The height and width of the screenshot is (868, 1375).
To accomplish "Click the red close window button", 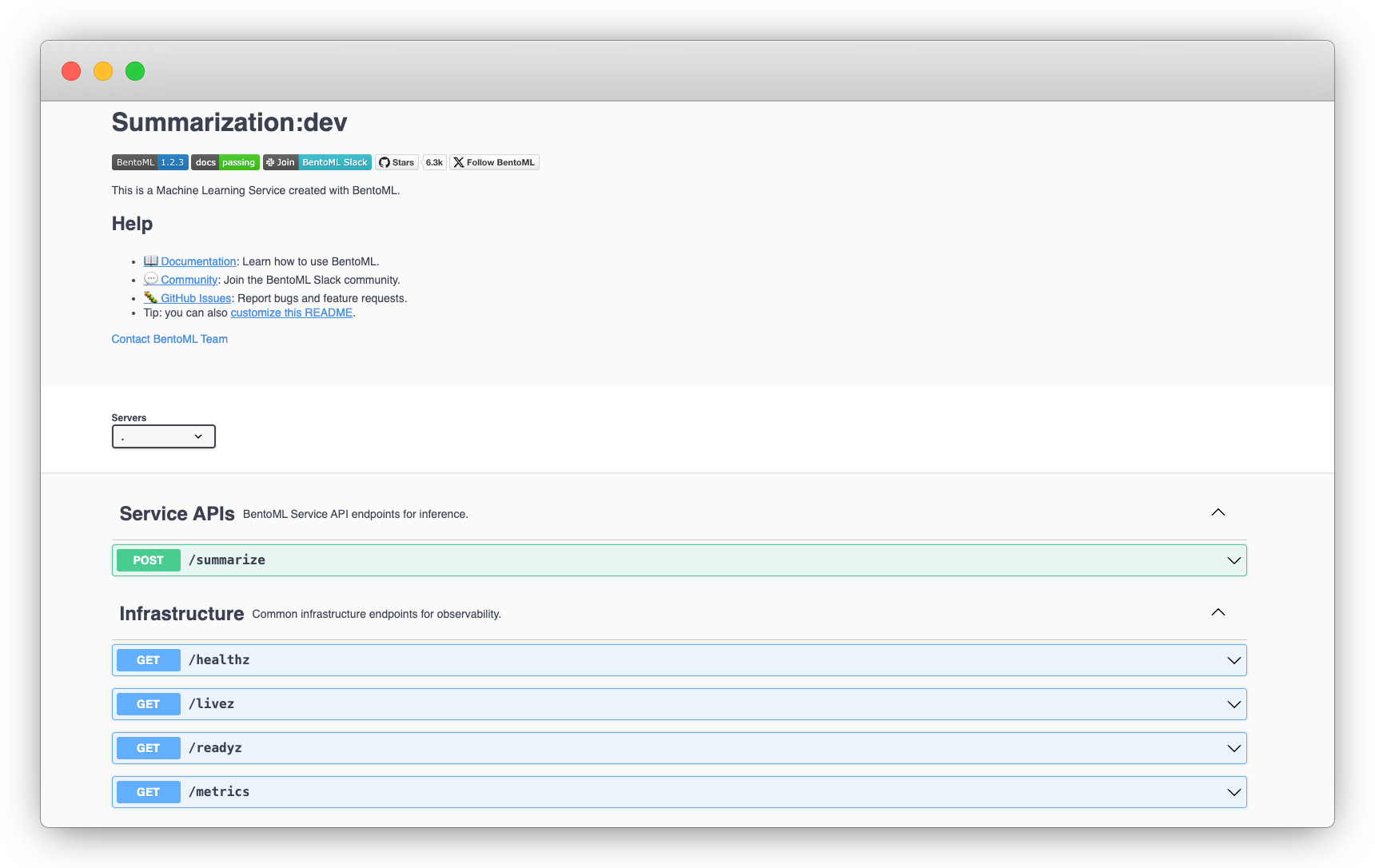I will (71, 71).
